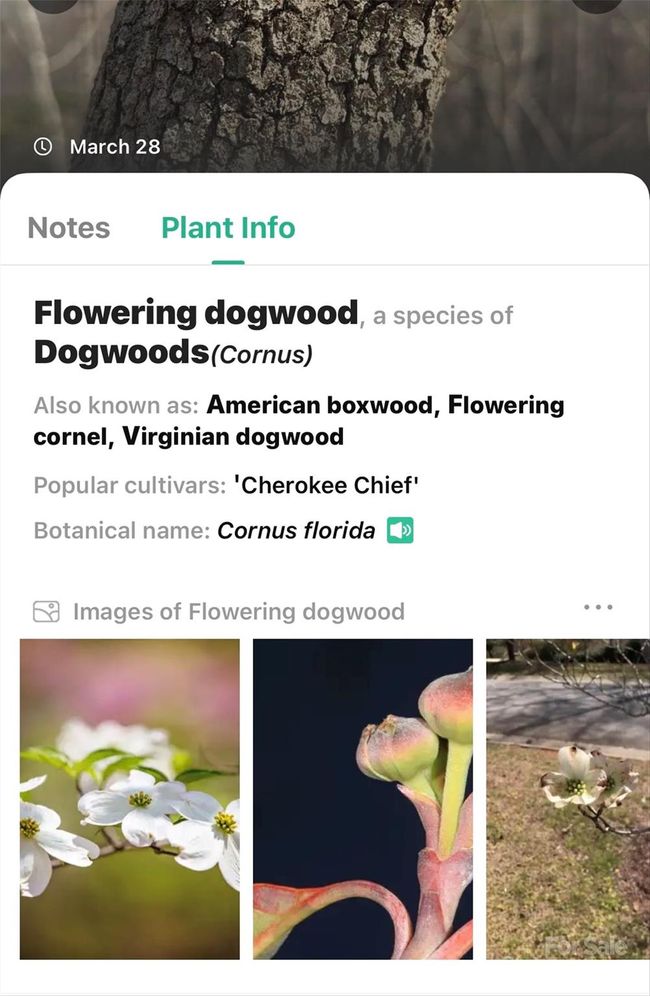
Task: Select the American boxwood alias
Action: pyautogui.click(x=321, y=405)
